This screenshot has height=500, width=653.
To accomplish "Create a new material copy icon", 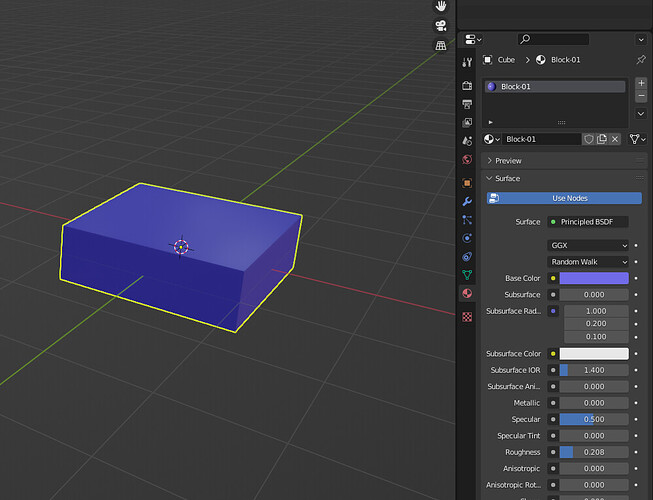I will click(x=602, y=139).
